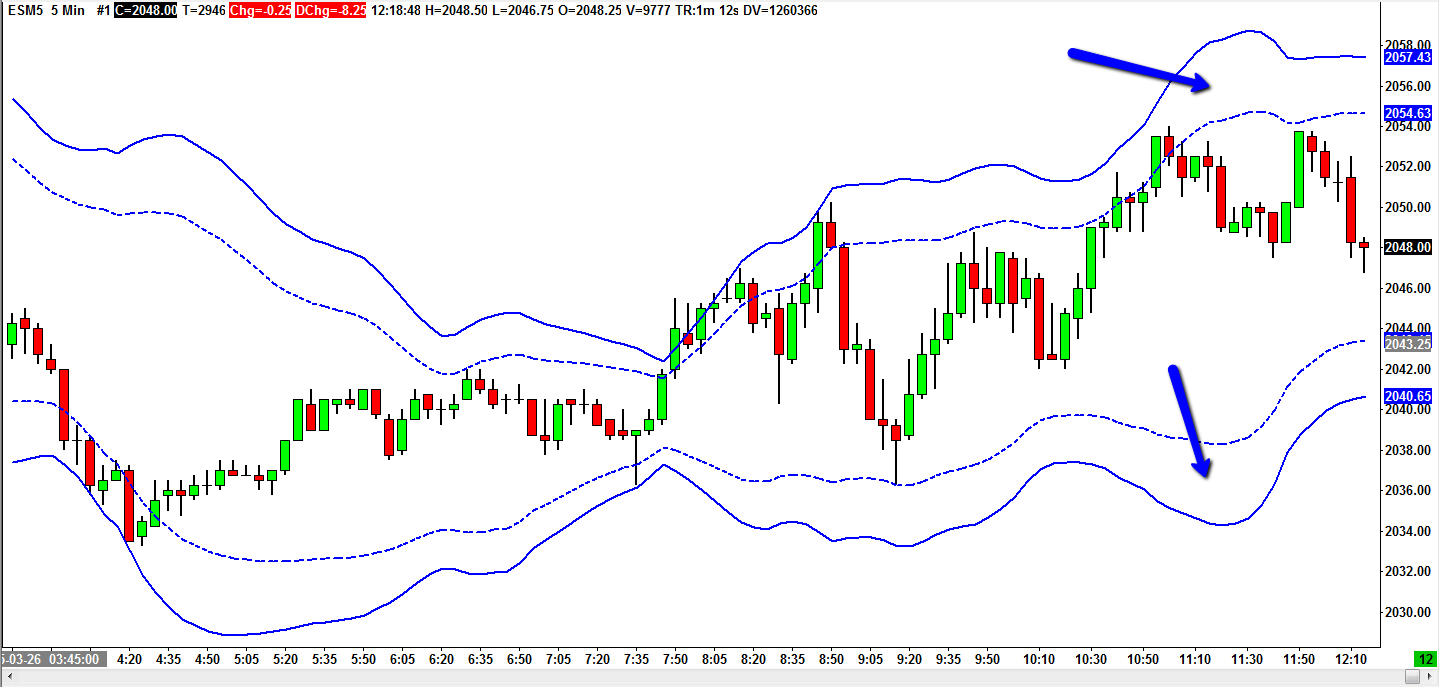Image resolution: width=1440 pixels, height=687 pixels.
Task: Click the 2040.65 lower band price tag
Action: point(1408,396)
